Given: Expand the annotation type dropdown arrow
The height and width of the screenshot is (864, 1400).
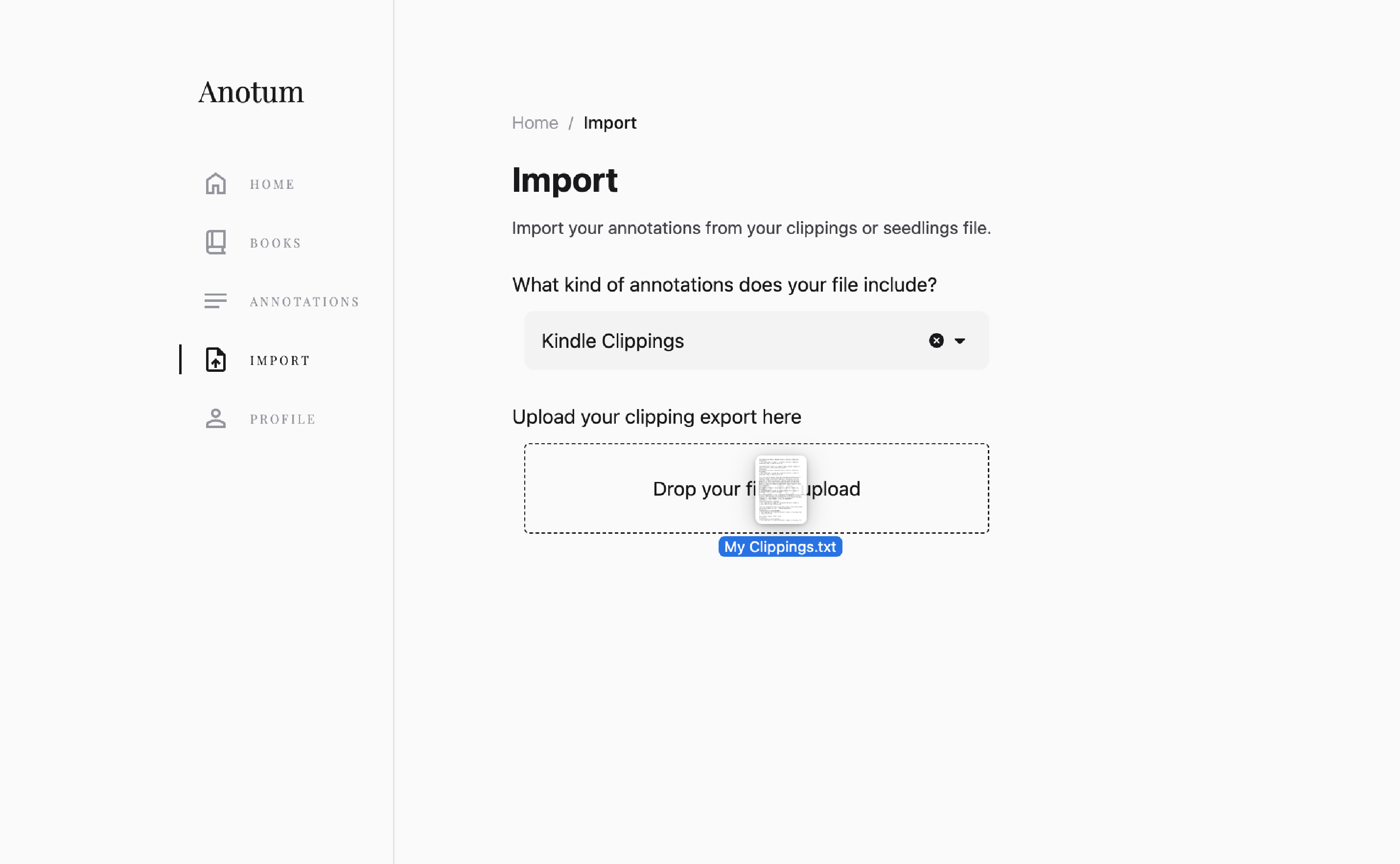Looking at the screenshot, I should tap(960, 341).
